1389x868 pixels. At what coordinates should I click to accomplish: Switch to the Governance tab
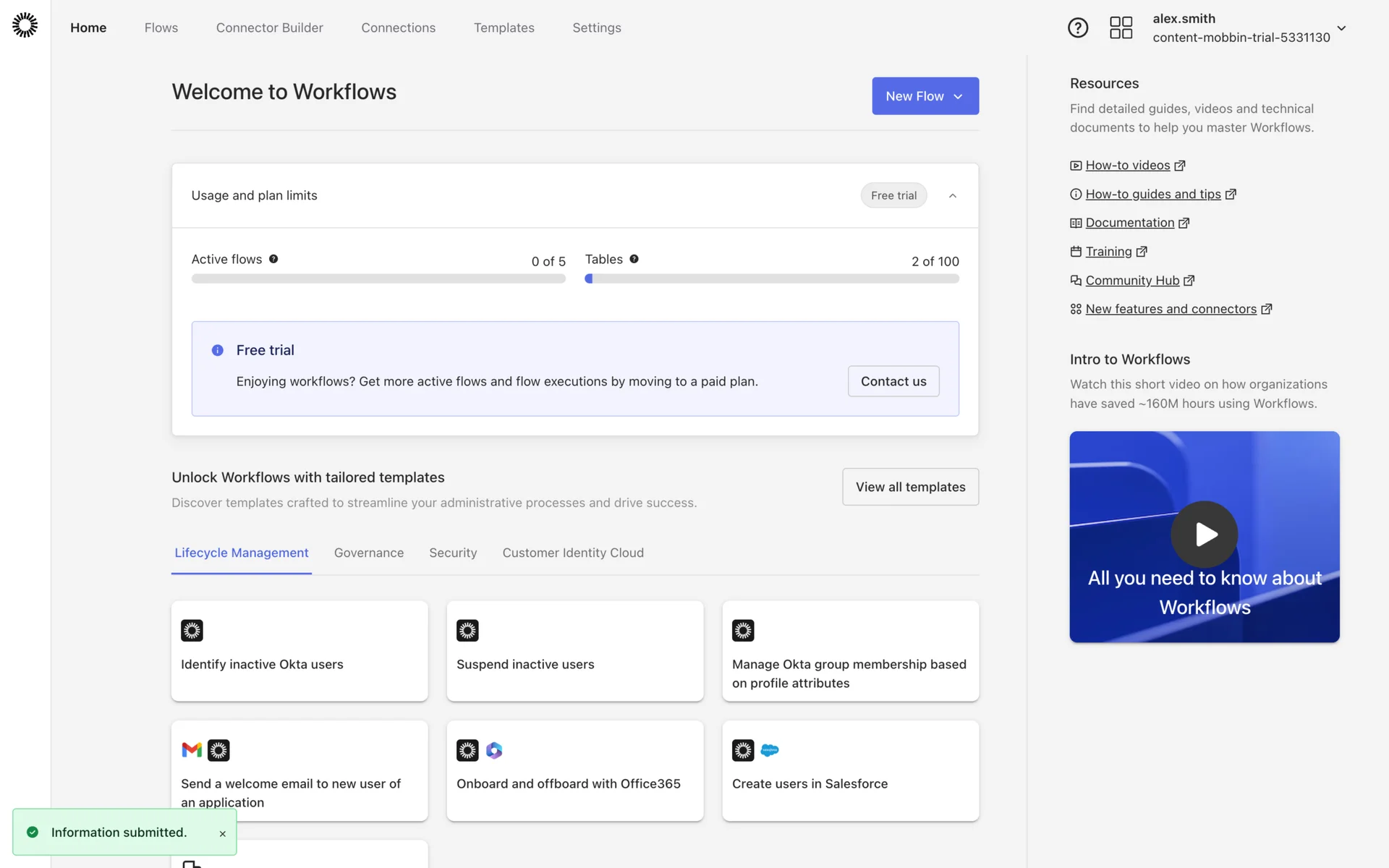pyautogui.click(x=368, y=553)
